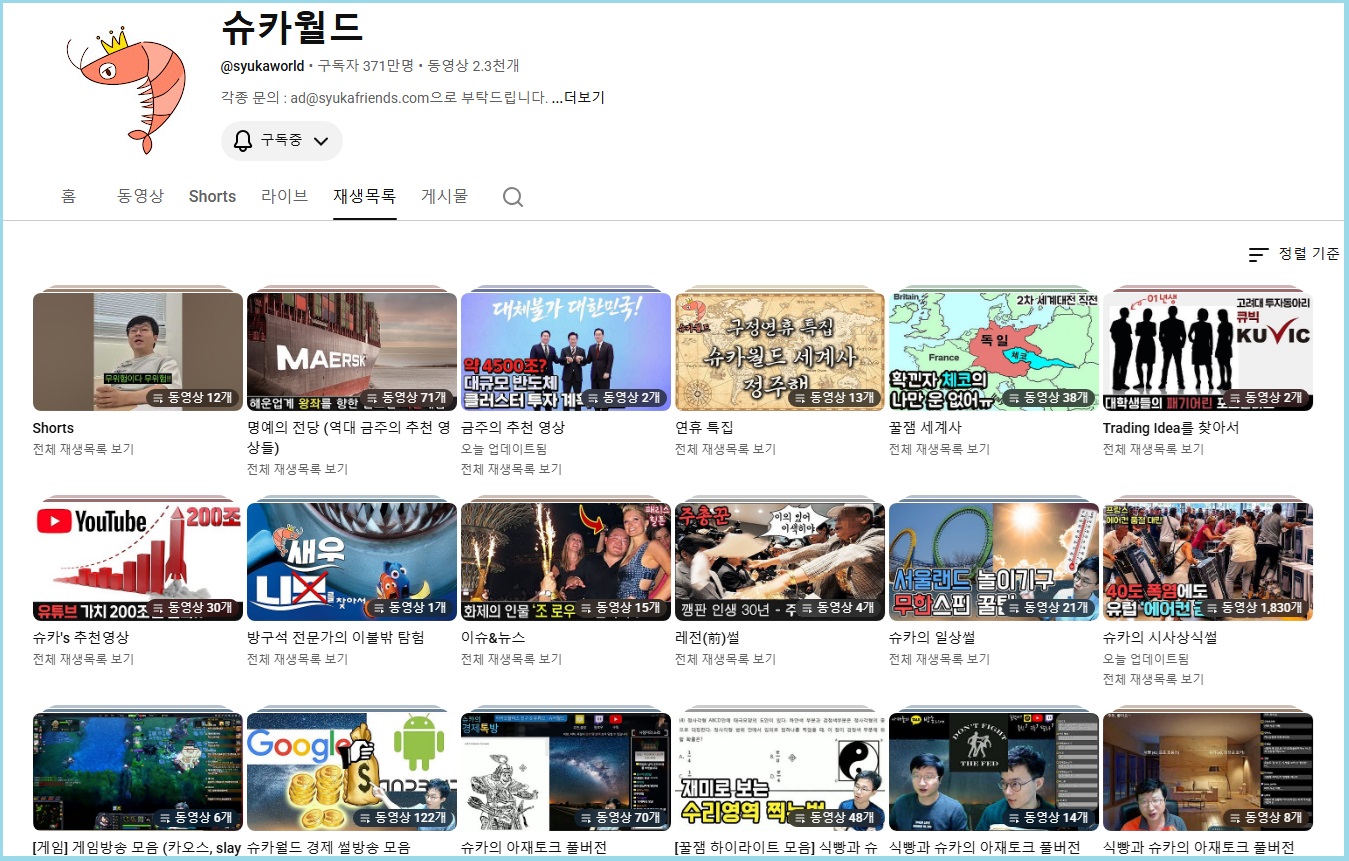This screenshot has height=861, width=1349.
Task: Click the [게임] 게임방송 모음 title
Action: point(137,848)
